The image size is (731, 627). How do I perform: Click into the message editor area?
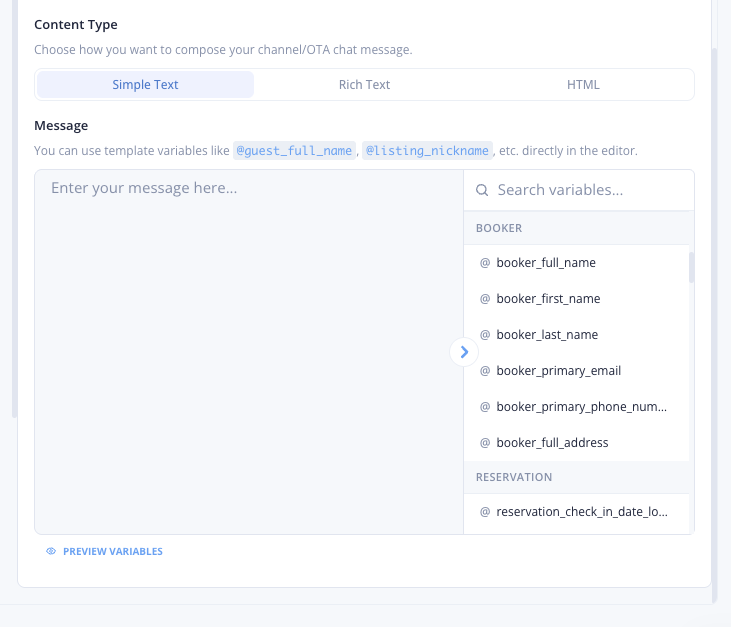tap(249, 352)
